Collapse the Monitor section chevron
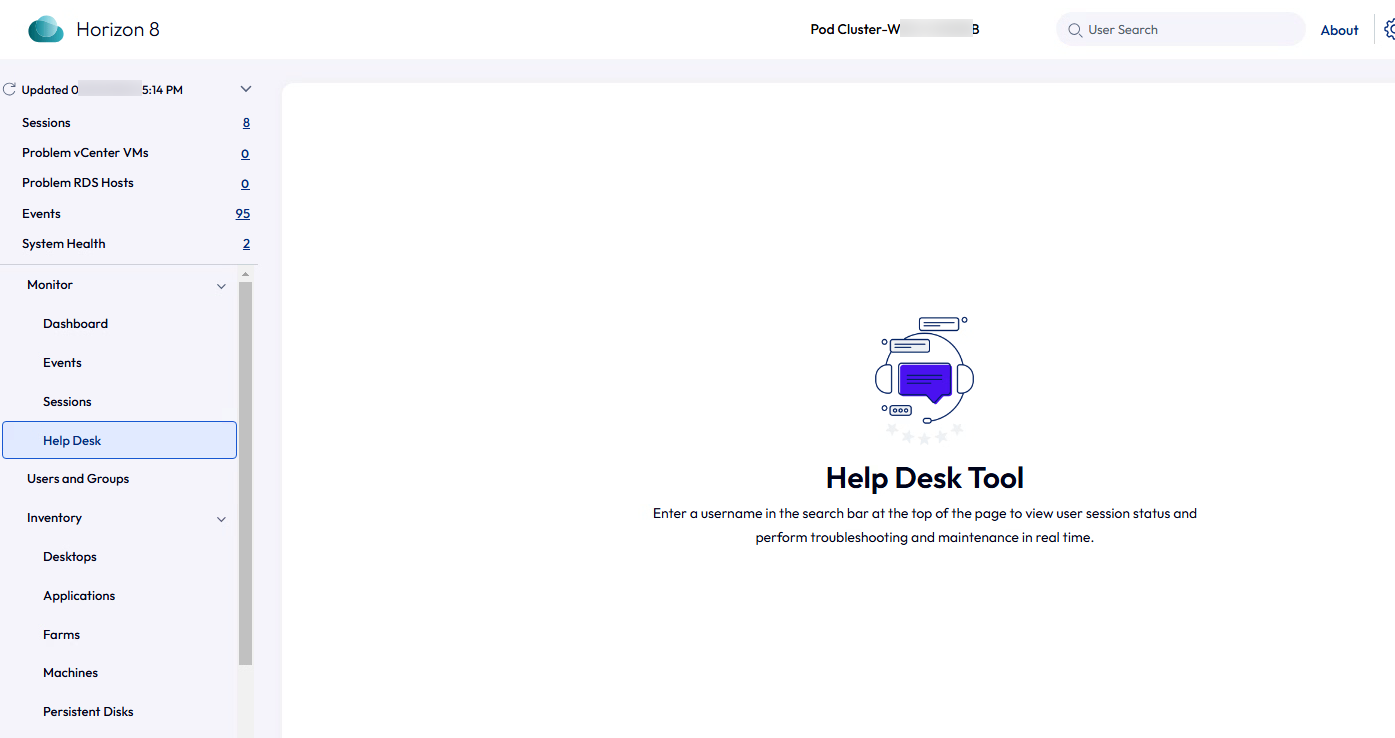The height and width of the screenshot is (738, 1395). pos(221,286)
